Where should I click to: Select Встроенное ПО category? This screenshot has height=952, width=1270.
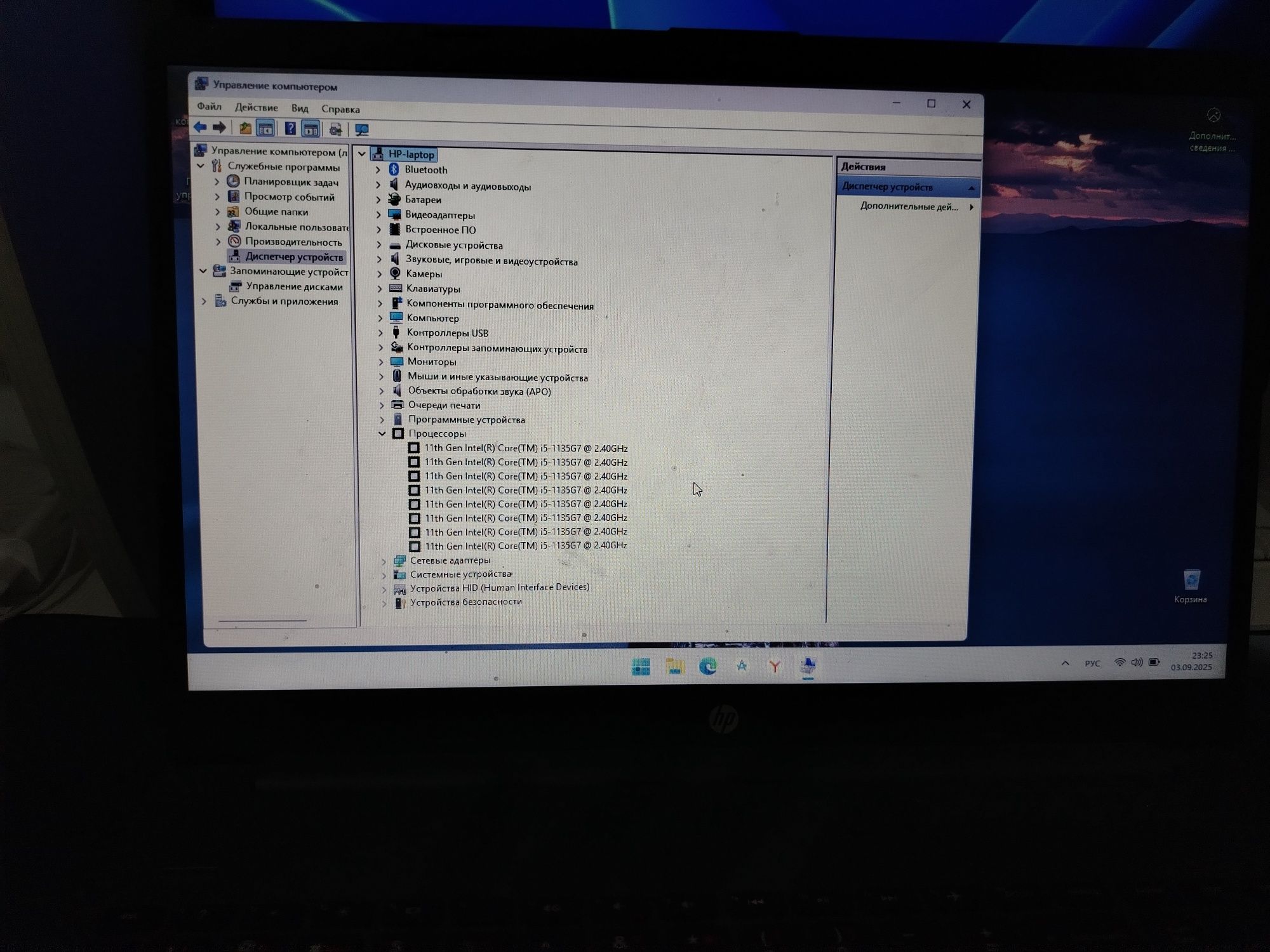[441, 230]
